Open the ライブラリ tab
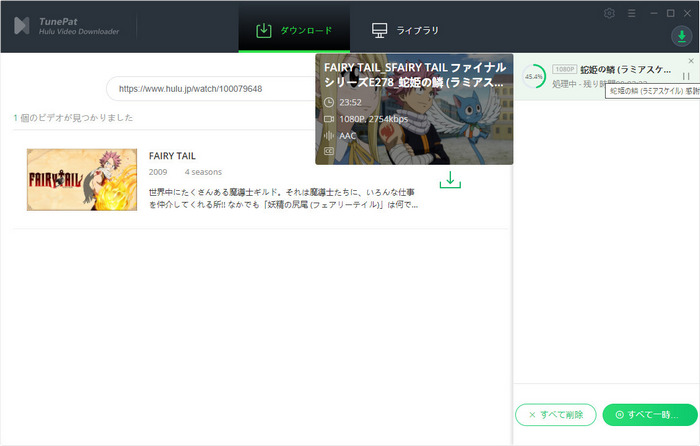Screen dimensions: 700x446 click(405, 30)
